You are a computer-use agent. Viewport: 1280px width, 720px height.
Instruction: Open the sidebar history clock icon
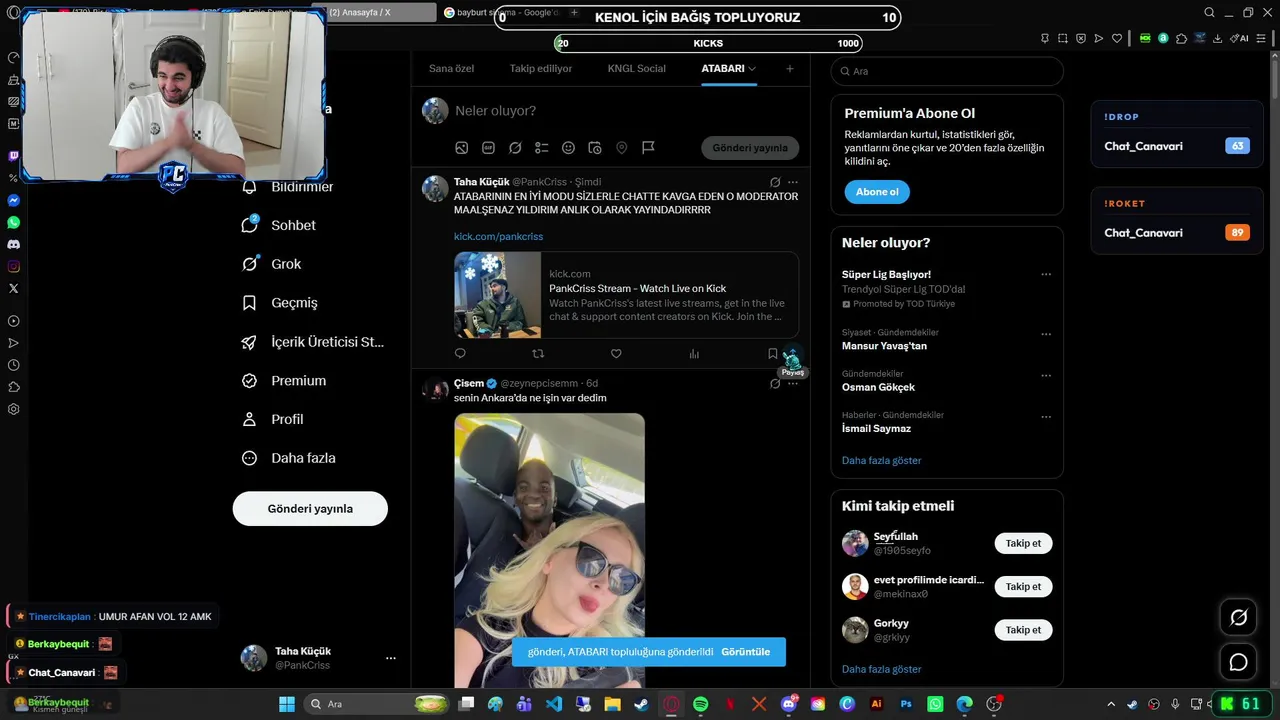pyautogui.click(x=13, y=365)
